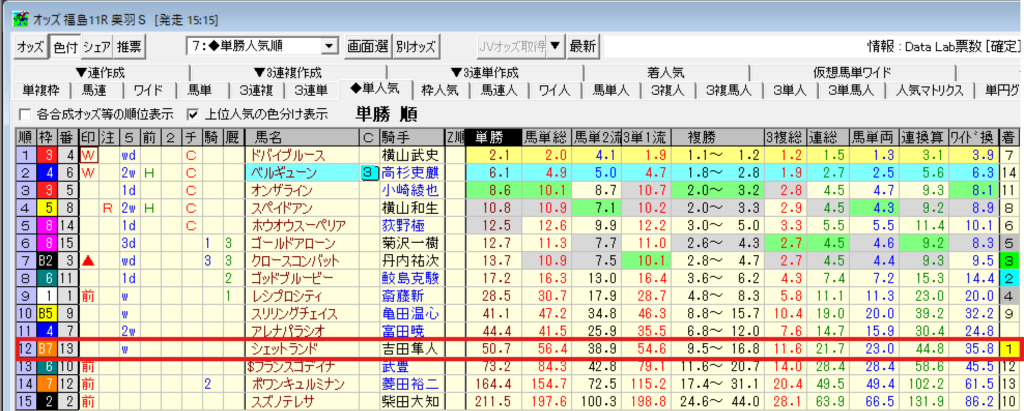Click the yellow finish badge '1' for シェットランド
Screen dimensions: 1024x411
[x=1011, y=348]
